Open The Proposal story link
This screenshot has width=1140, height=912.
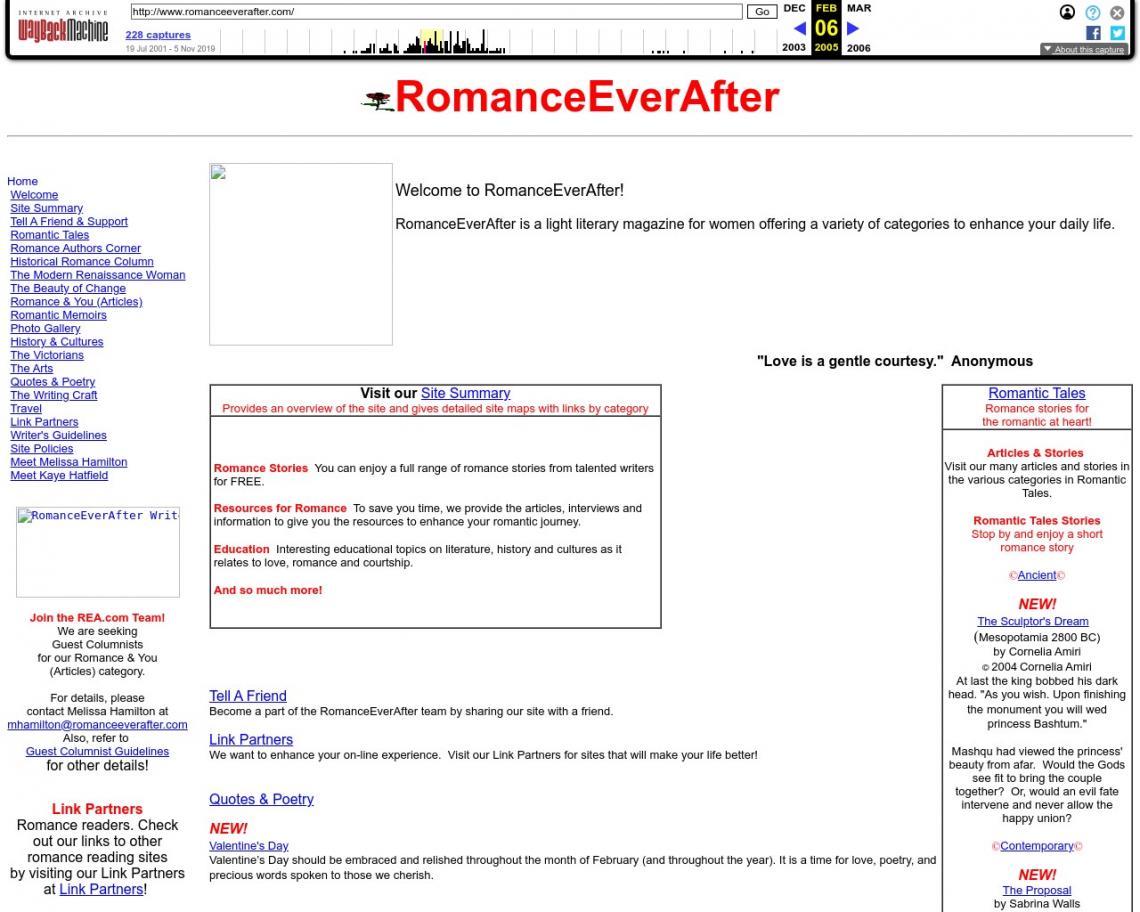point(1037,890)
